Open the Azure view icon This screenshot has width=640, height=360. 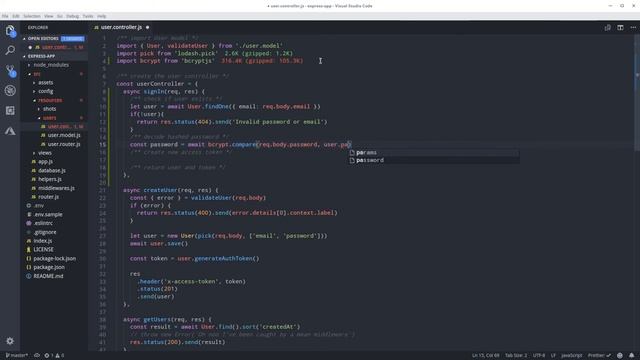[10, 131]
